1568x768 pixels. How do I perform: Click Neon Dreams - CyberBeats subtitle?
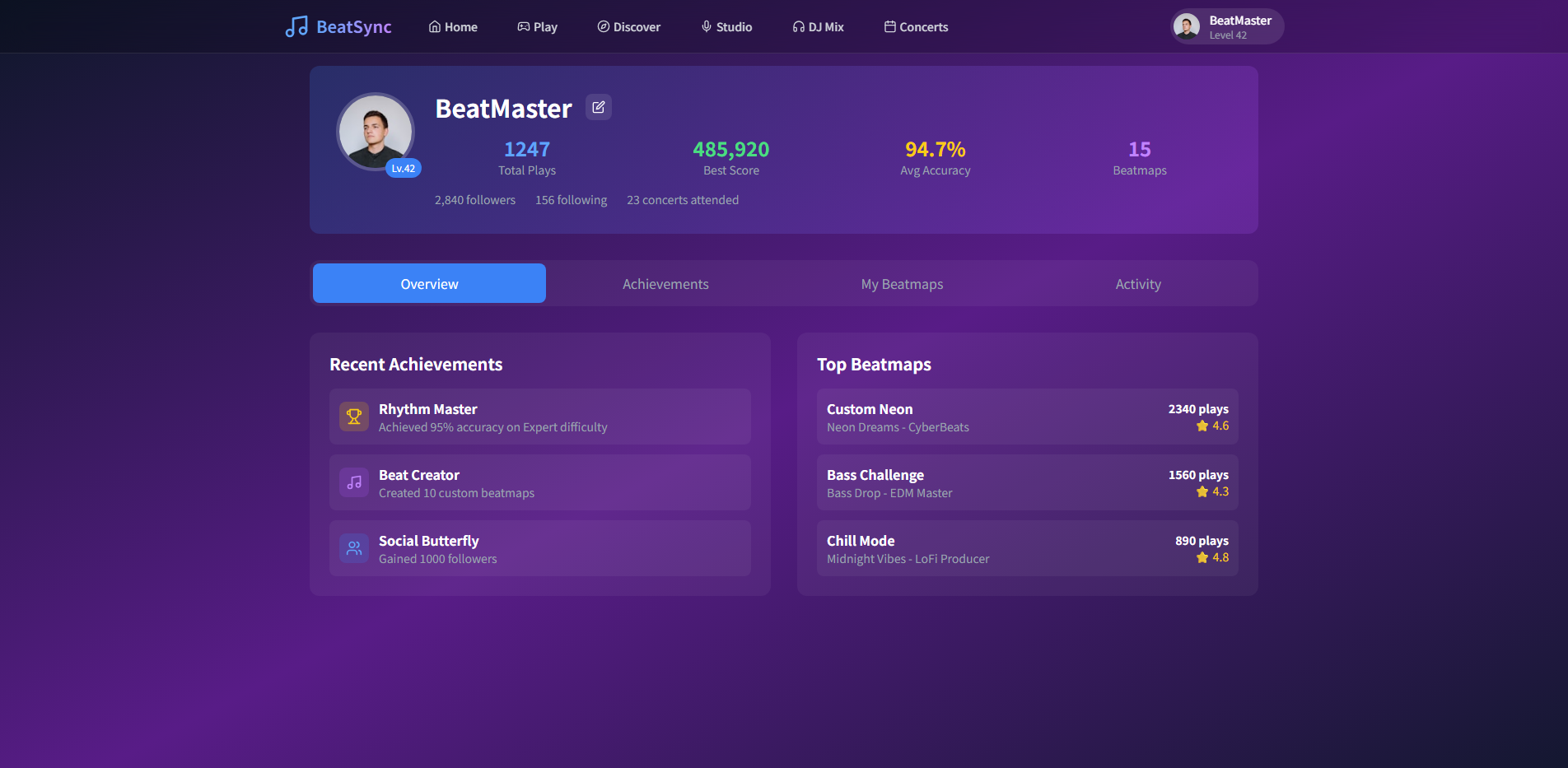[x=898, y=427]
